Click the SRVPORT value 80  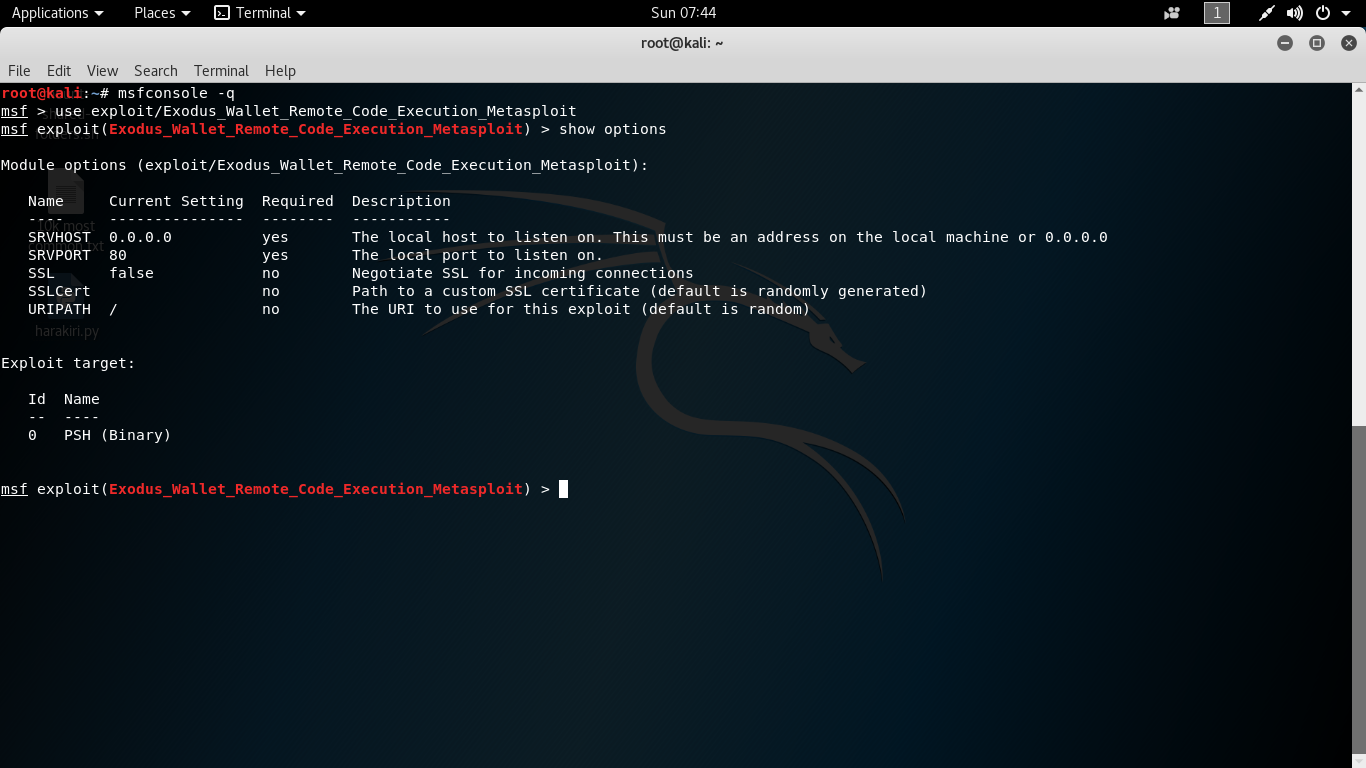click(118, 255)
